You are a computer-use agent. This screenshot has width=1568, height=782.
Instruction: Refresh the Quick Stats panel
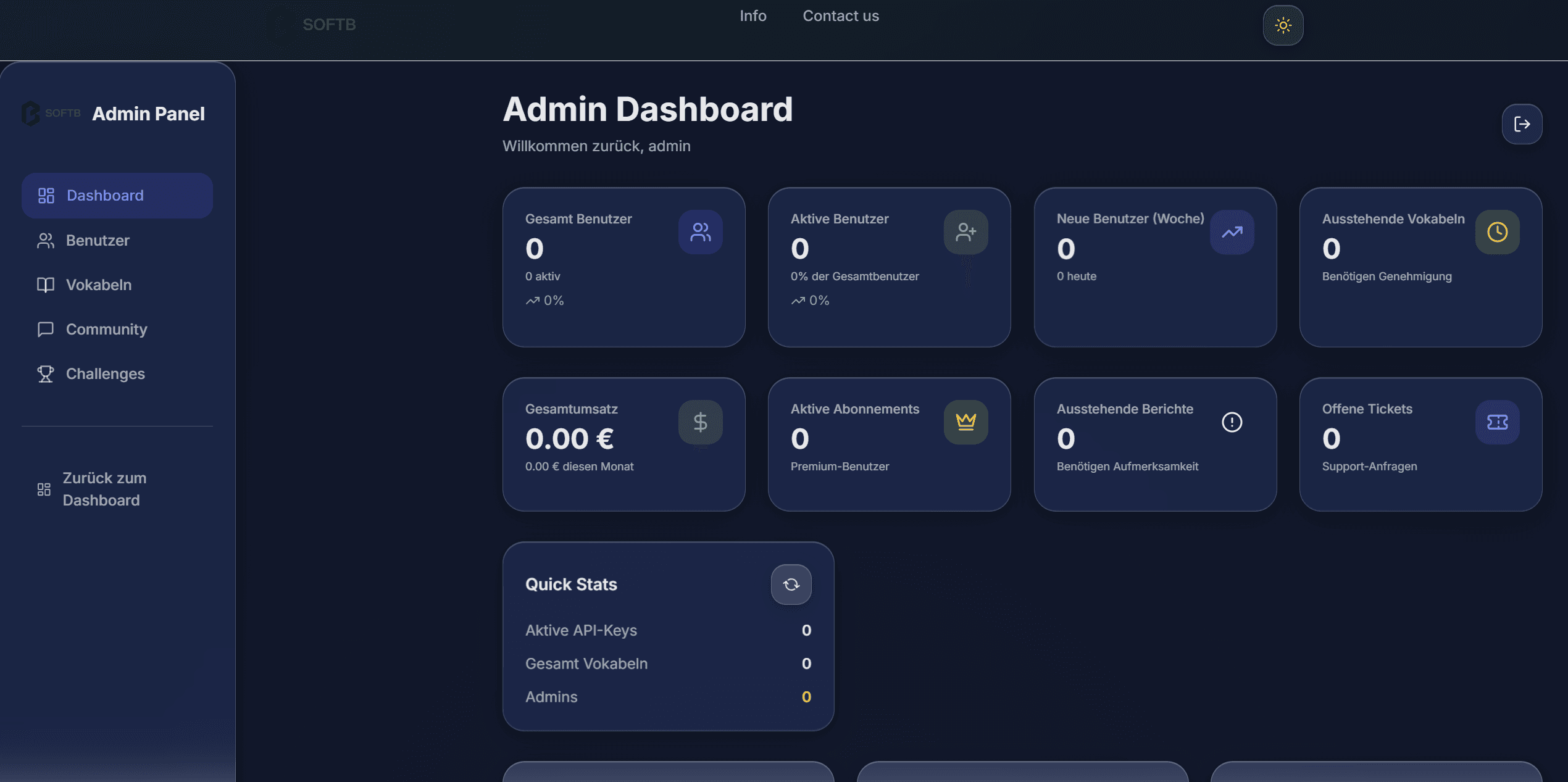point(791,584)
